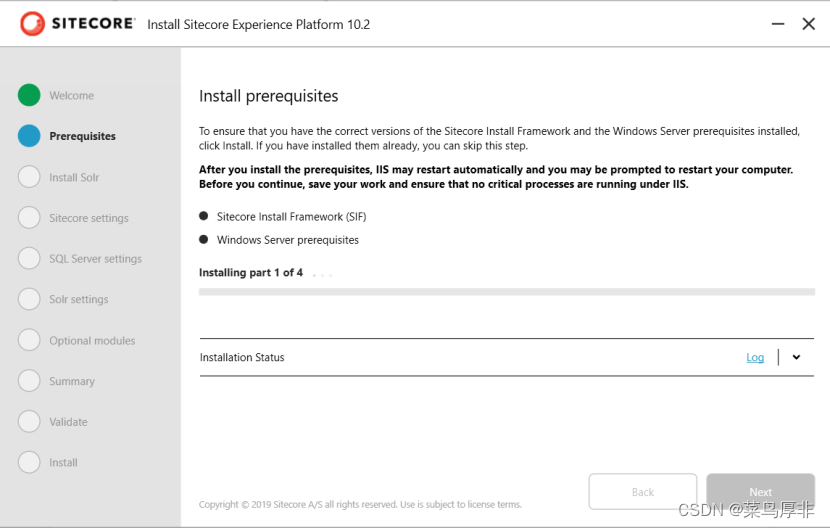Click the green Welcome step circle
The height and width of the screenshot is (528, 830).
tap(29, 95)
